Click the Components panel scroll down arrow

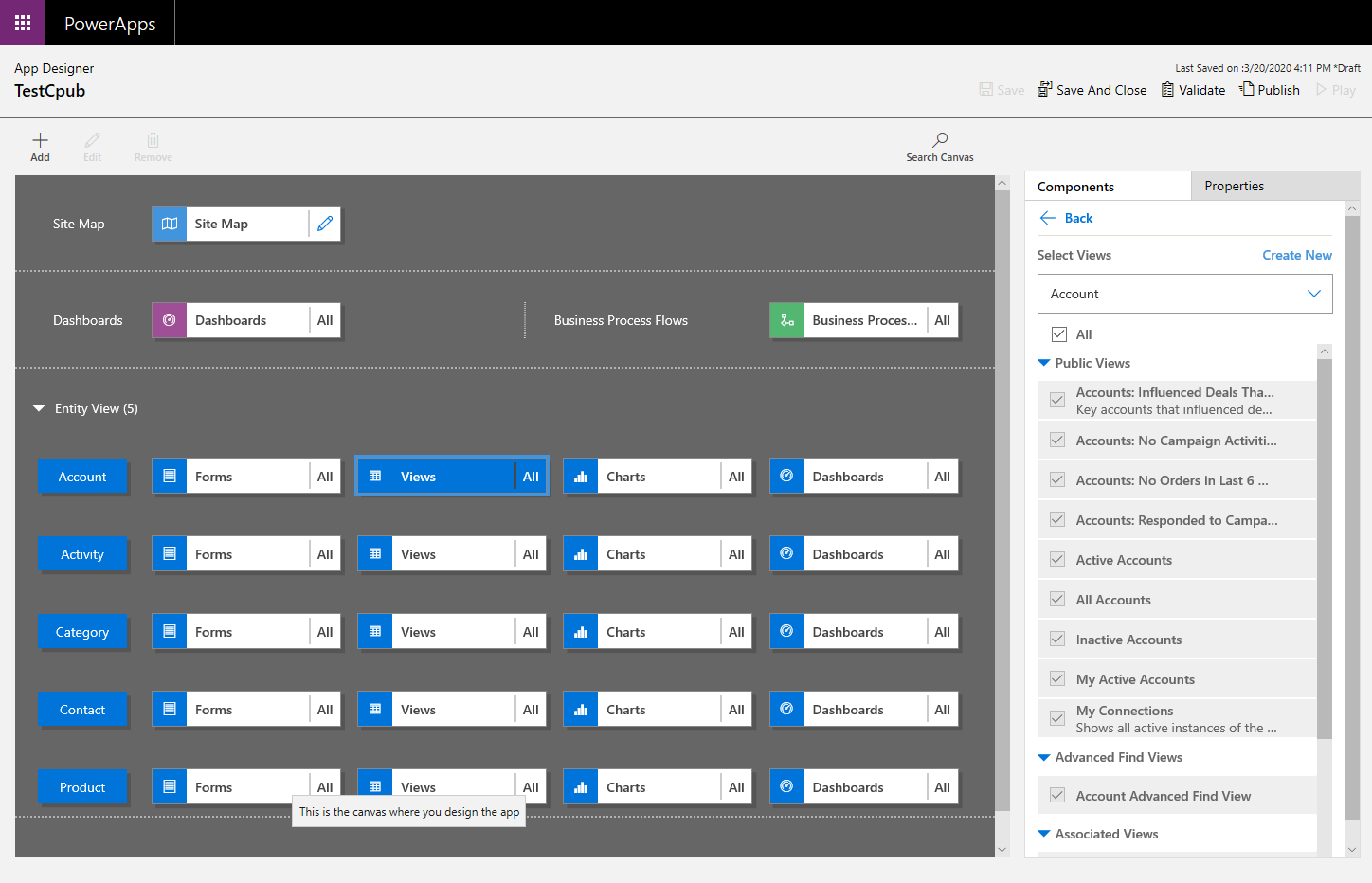coord(1352,850)
